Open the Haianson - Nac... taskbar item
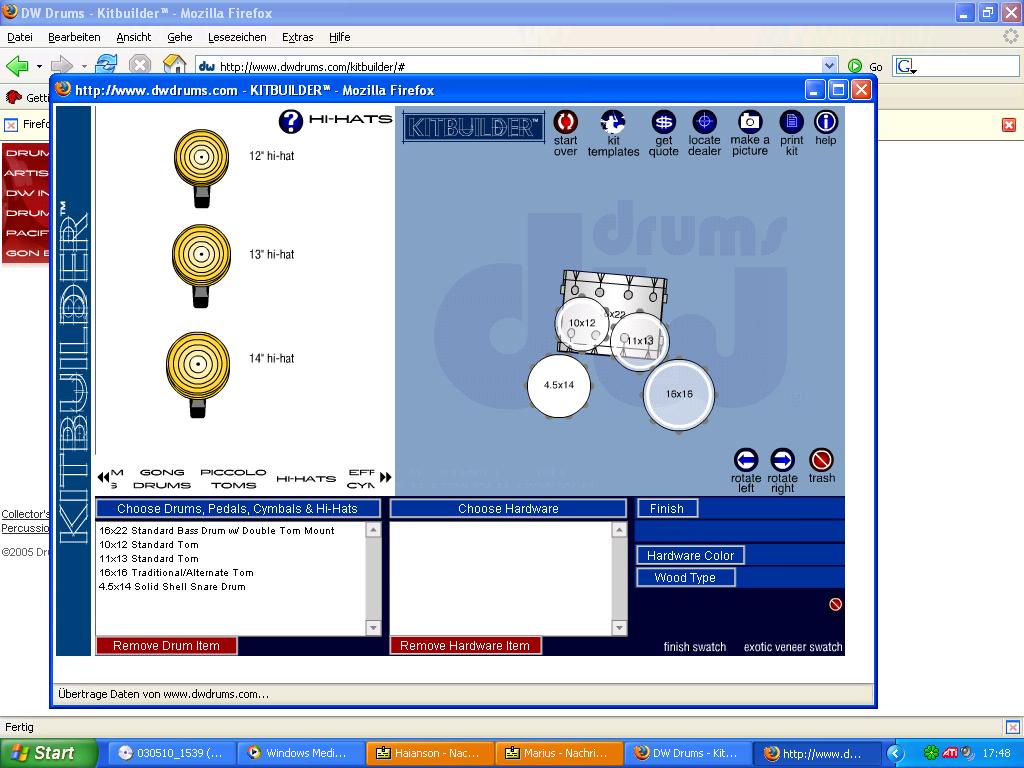 pyautogui.click(x=428, y=753)
